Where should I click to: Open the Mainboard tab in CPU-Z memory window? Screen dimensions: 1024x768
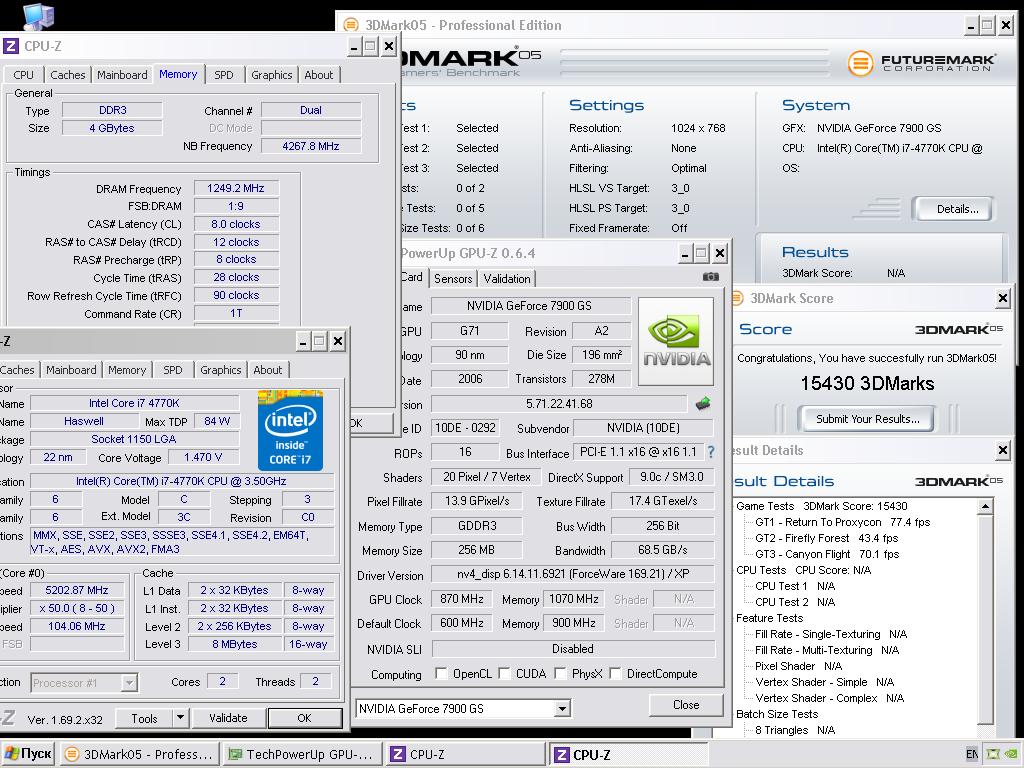(122, 75)
